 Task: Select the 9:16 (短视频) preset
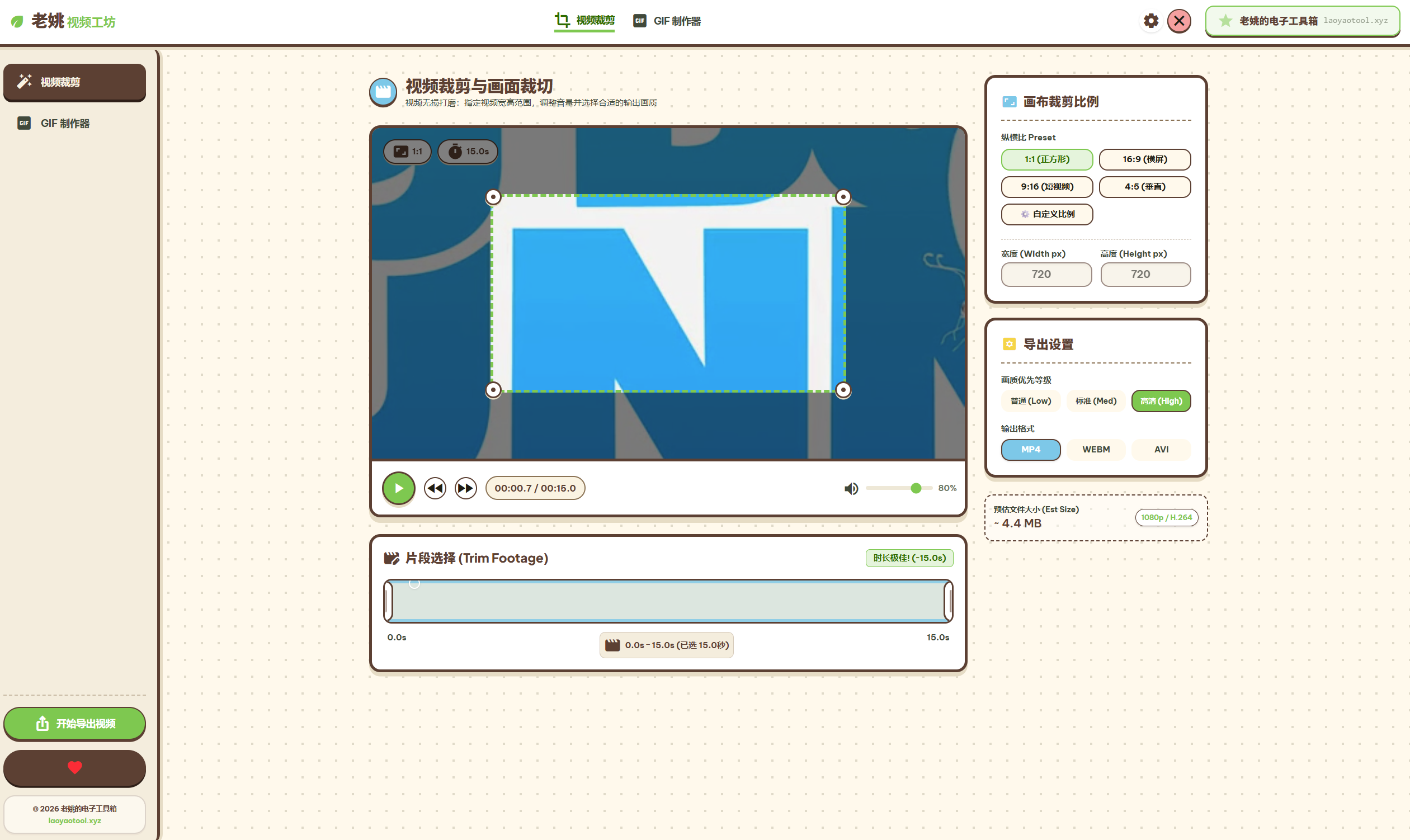1046,187
